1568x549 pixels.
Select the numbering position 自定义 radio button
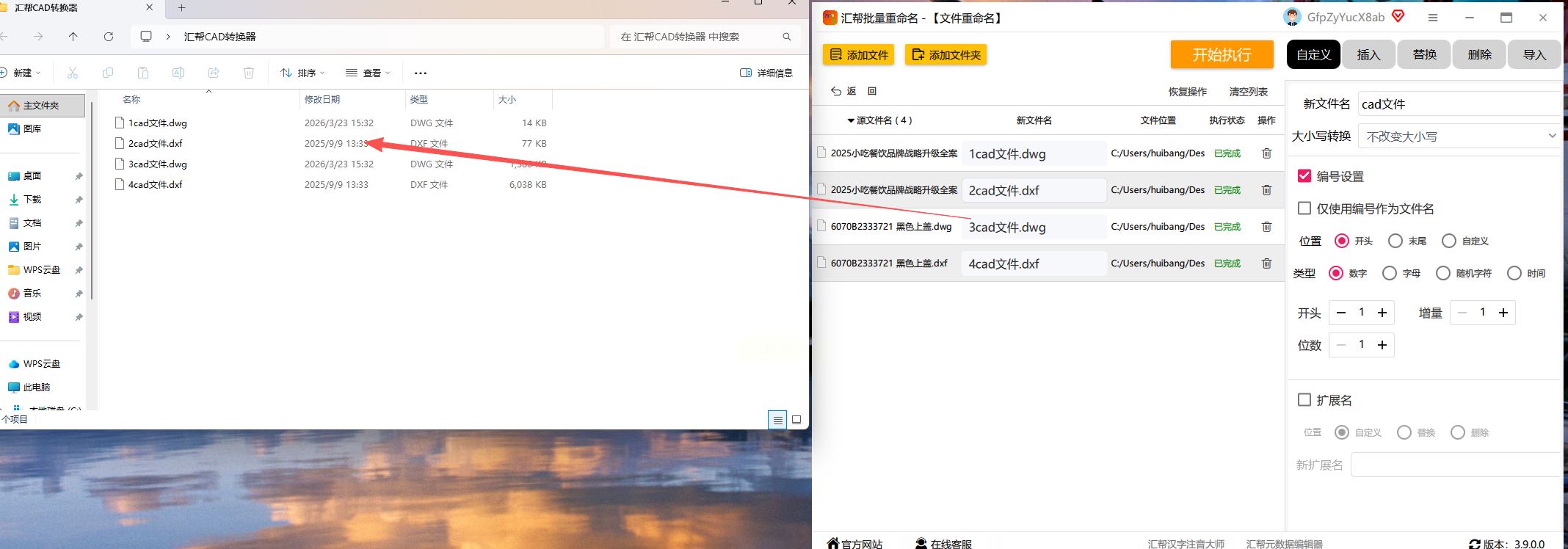(1449, 241)
